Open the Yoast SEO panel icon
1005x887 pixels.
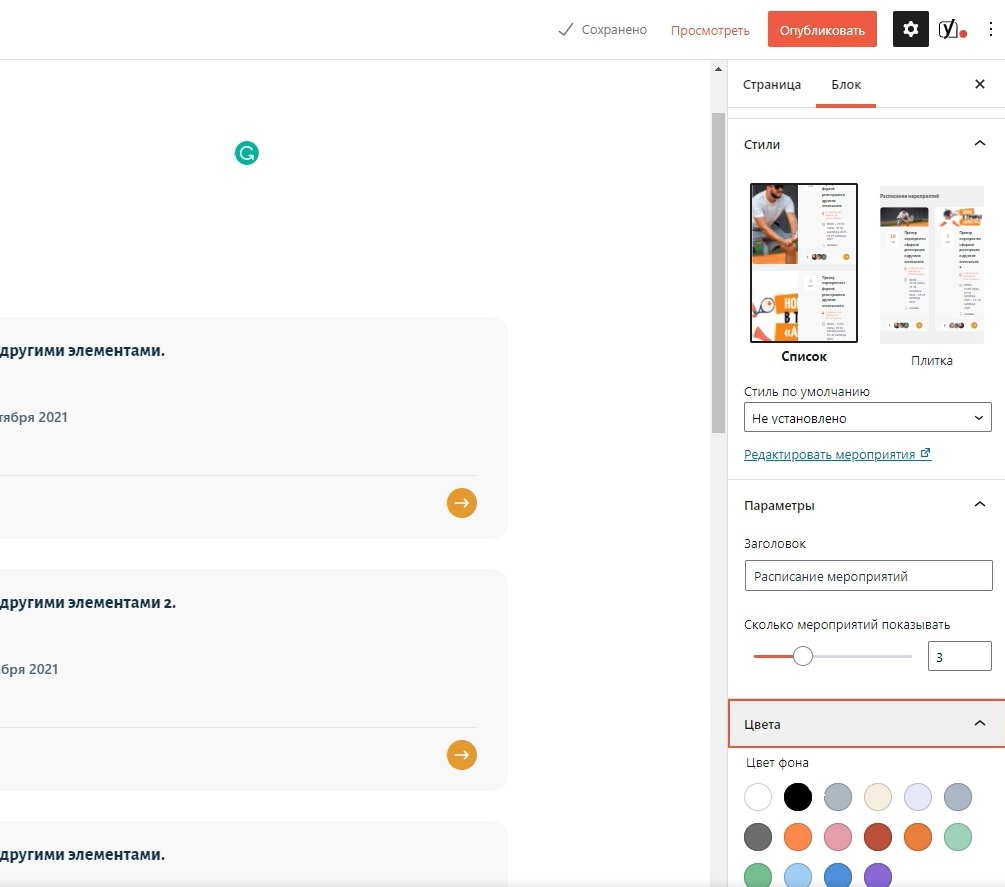click(x=952, y=29)
